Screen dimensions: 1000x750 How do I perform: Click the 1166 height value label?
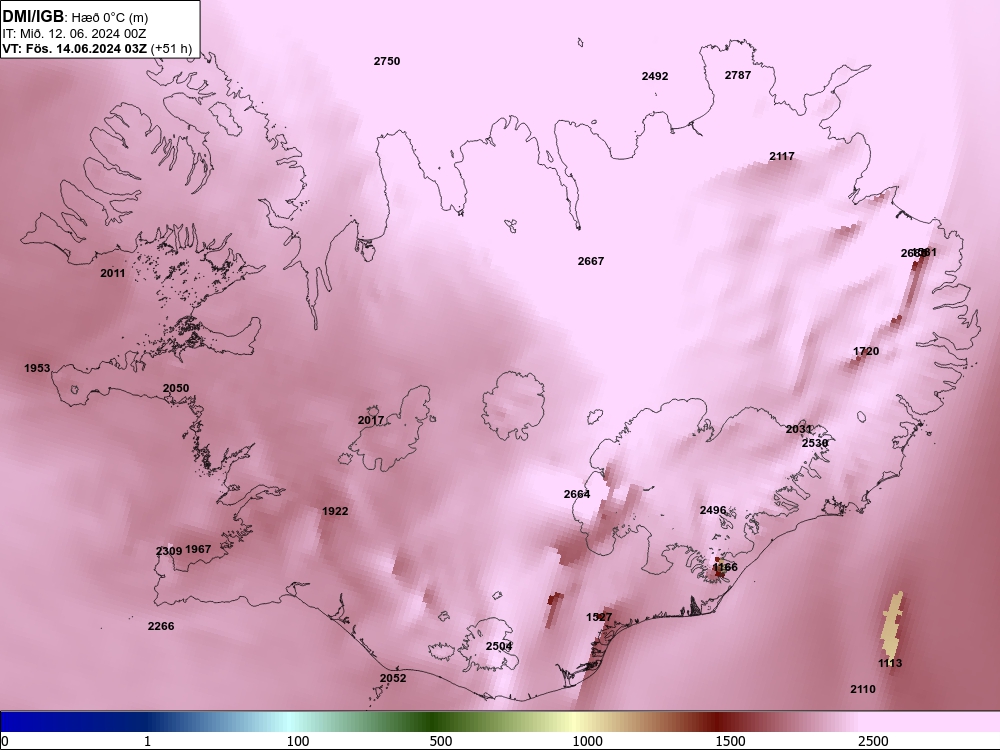click(725, 567)
